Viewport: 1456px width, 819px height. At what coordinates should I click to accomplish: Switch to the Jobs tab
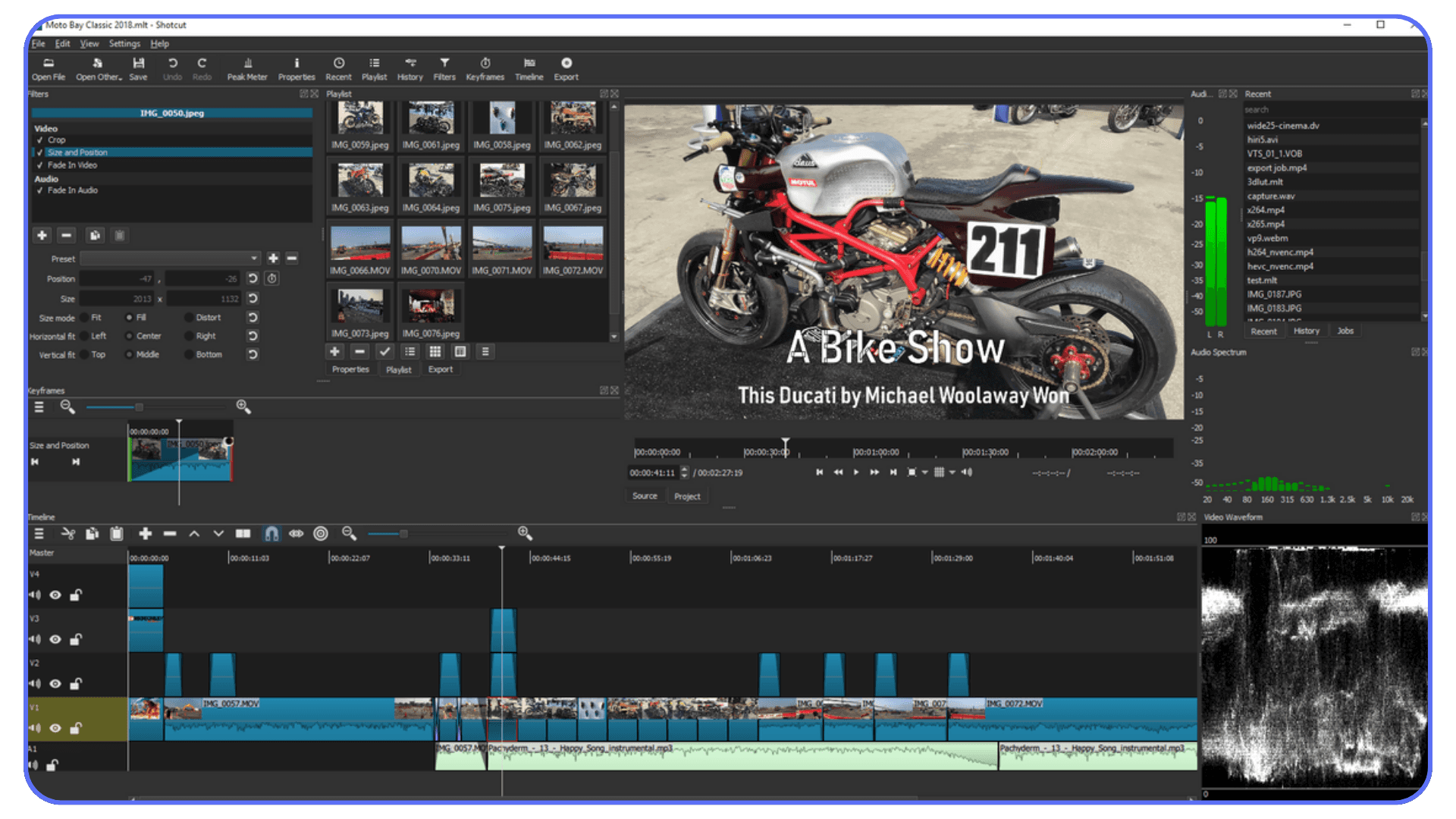click(x=1345, y=331)
